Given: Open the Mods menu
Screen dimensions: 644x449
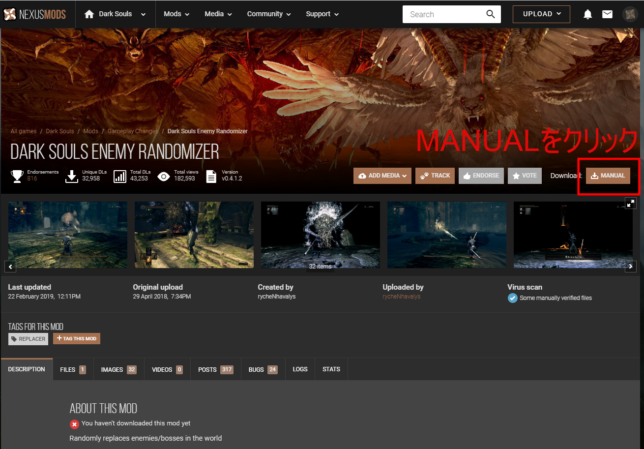Looking at the screenshot, I should point(176,14).
